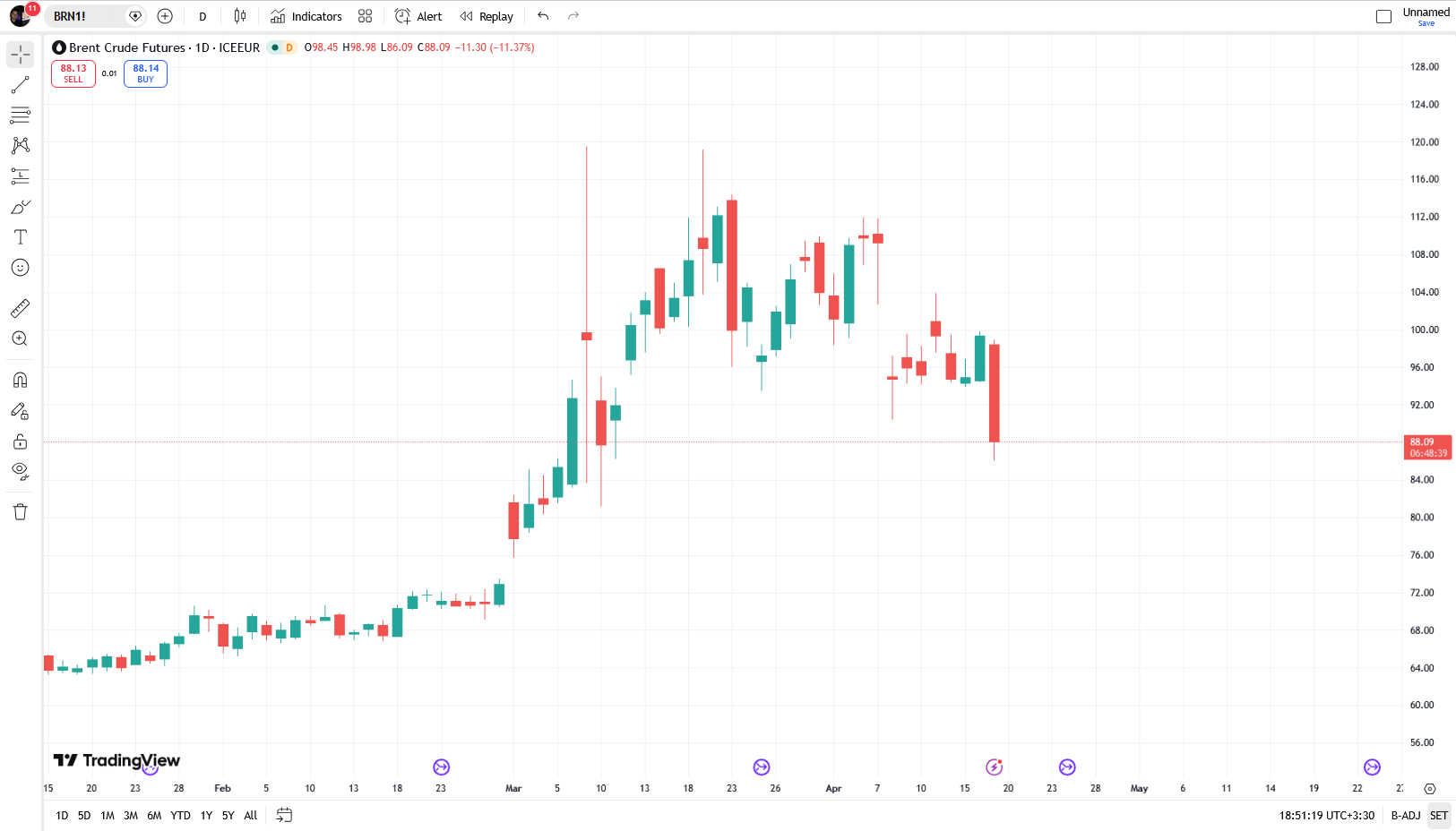Select the trend line drawing tool
The height and width of the screenshot is (831, 1456).
tap(20, 85)
